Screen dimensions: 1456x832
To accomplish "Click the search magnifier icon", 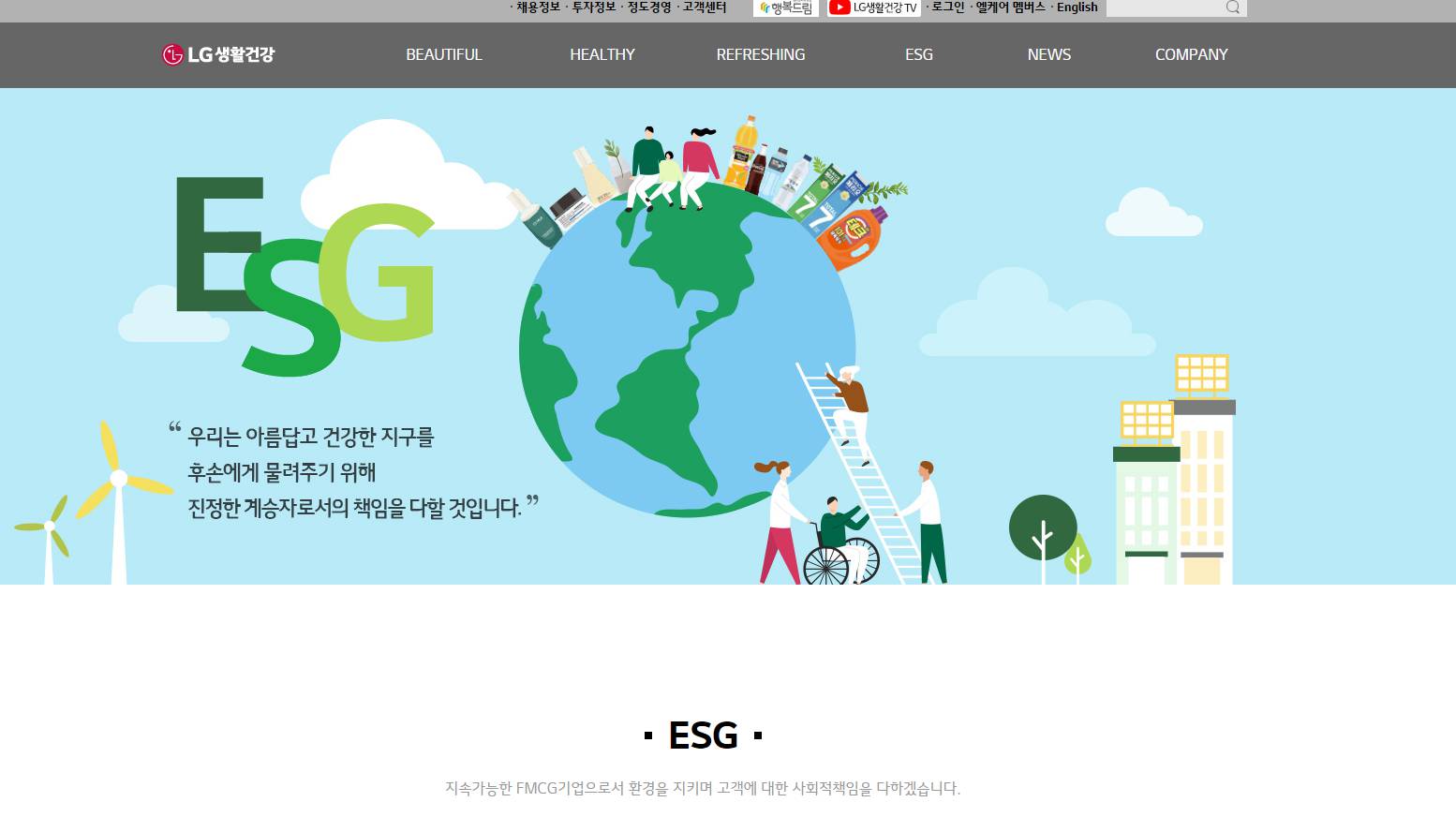I will 1232,7.
